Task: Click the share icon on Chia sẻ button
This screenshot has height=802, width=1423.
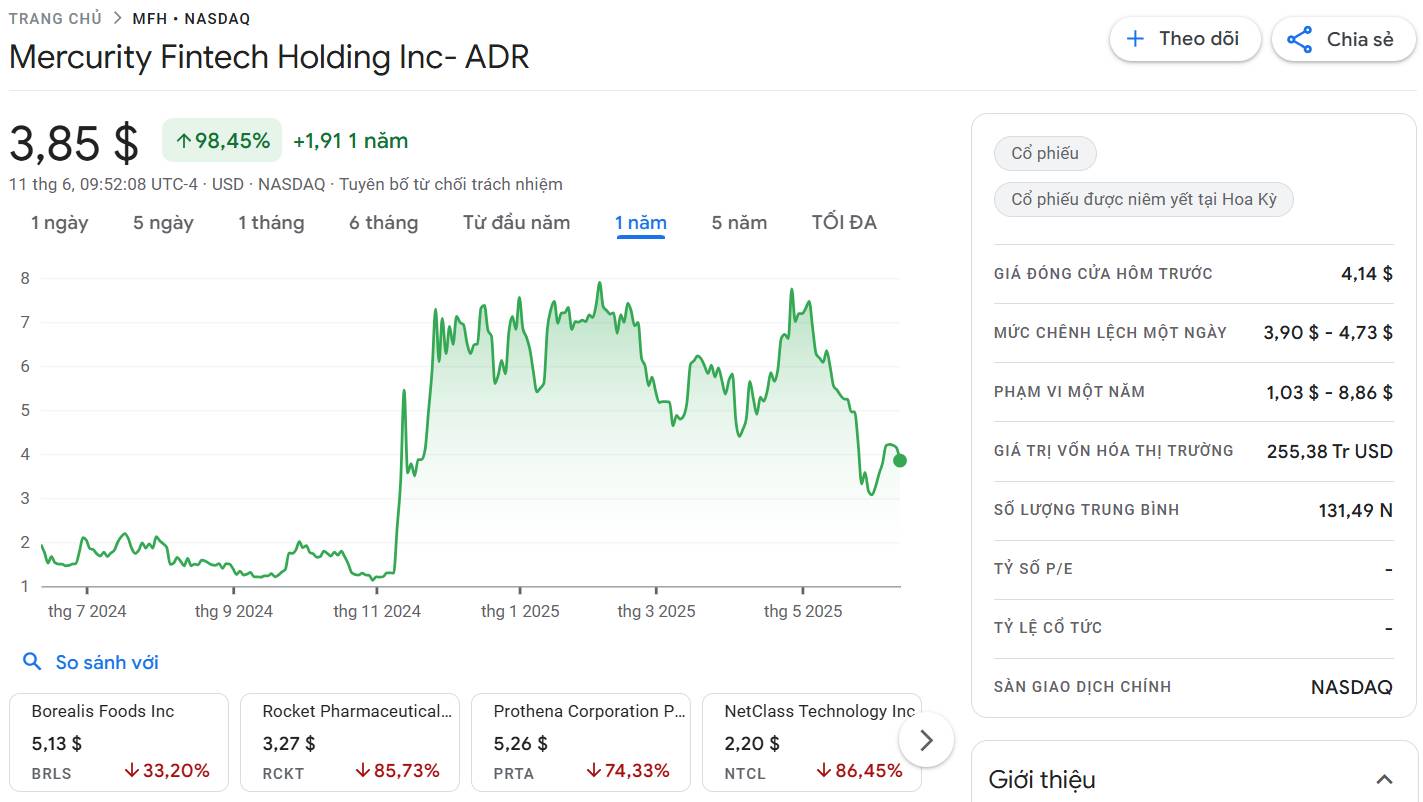Action: tap(1299, 40)
